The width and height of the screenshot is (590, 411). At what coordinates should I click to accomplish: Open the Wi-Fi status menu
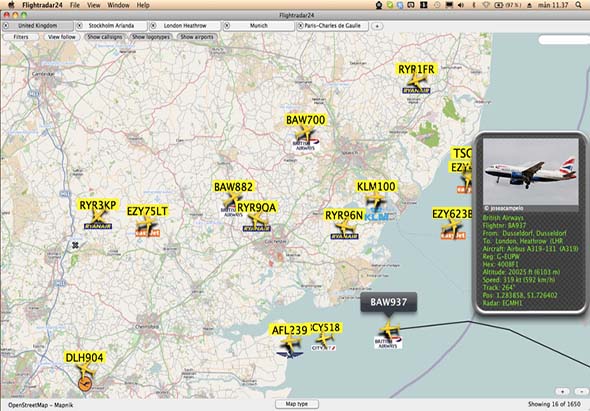(x=486, y=5)
